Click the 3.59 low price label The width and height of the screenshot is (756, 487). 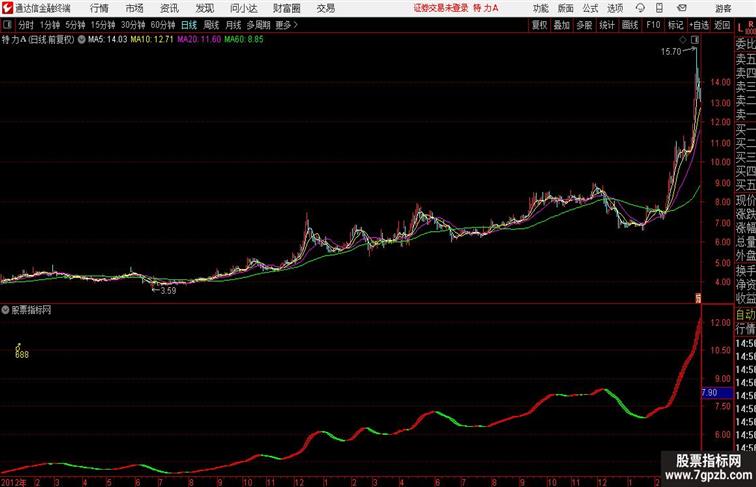[x=168, y=291]
